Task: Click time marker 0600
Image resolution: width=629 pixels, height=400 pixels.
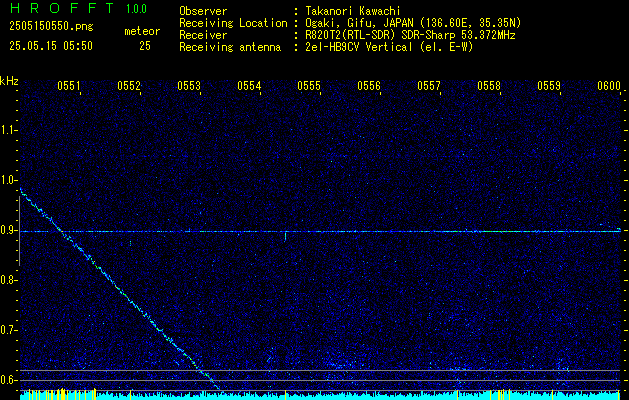Action: (x=609, y=85)
